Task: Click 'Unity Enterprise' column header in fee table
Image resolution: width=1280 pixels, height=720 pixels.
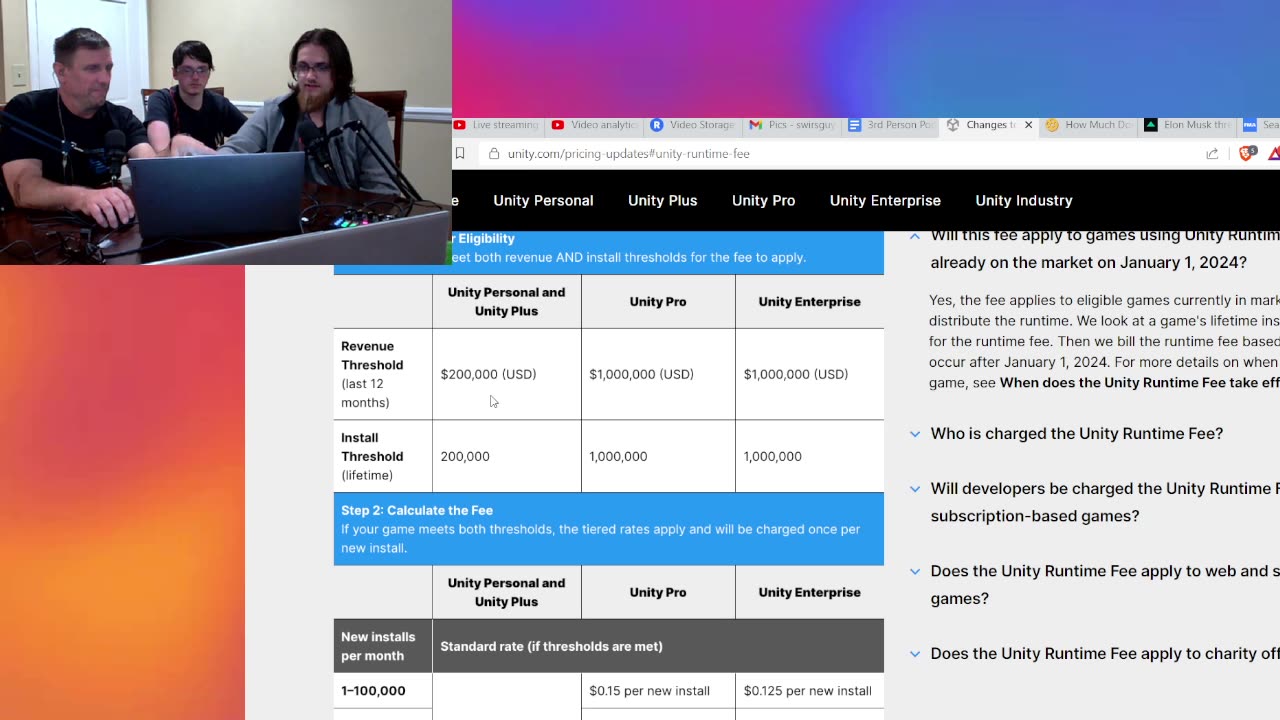Action: pyautogui.click(x=809, y=592)
